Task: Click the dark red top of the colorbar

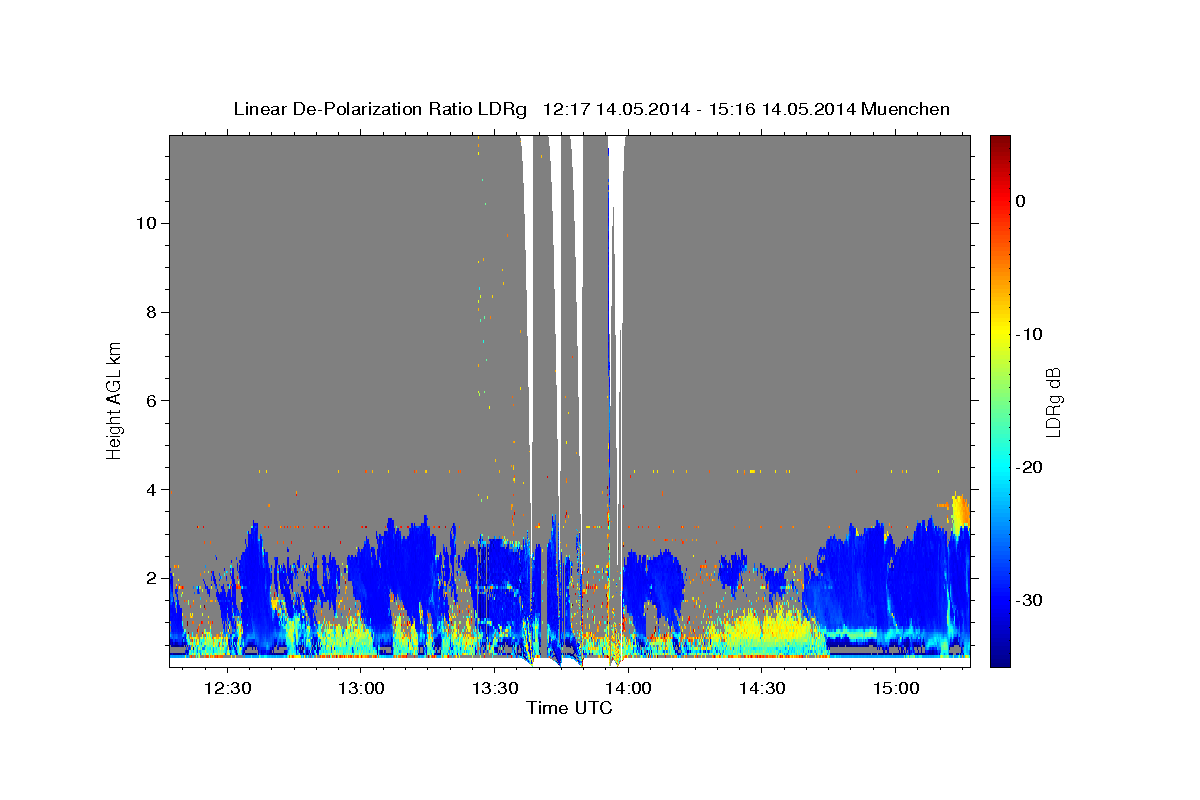Action: point(1000,142)
